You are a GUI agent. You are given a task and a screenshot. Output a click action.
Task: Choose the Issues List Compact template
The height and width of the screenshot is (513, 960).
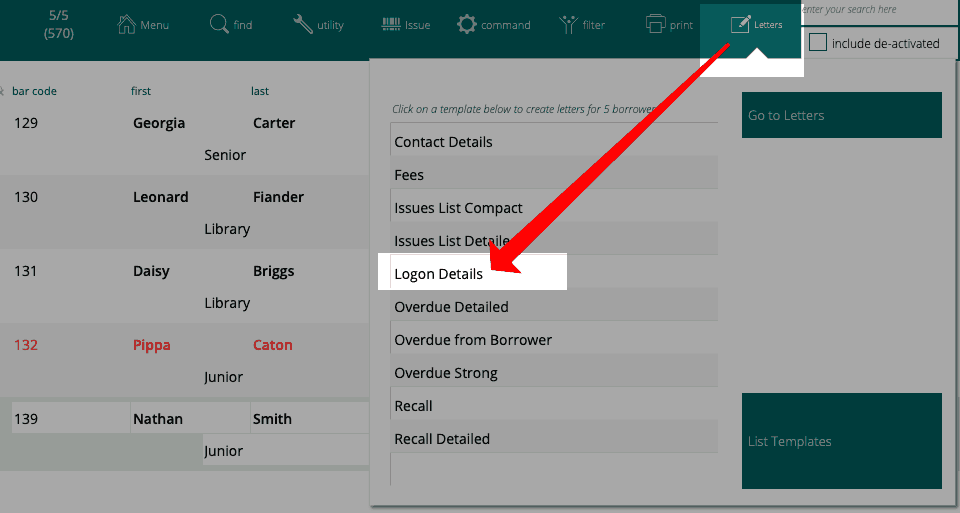tap(458, 208)
